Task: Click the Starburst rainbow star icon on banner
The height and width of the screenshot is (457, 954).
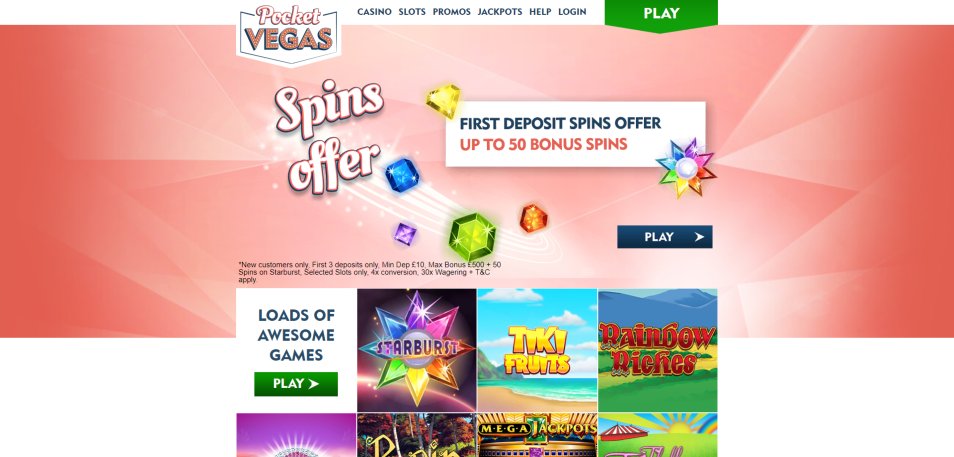Action: tap(687, 167)
